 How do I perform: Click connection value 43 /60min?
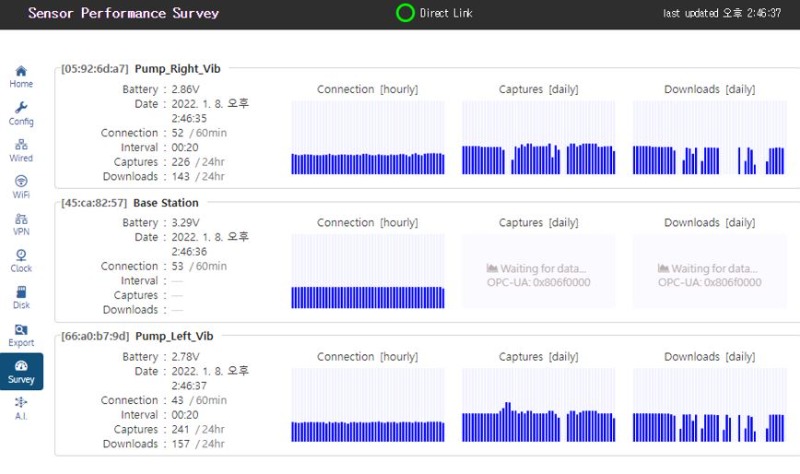[199, 401]
